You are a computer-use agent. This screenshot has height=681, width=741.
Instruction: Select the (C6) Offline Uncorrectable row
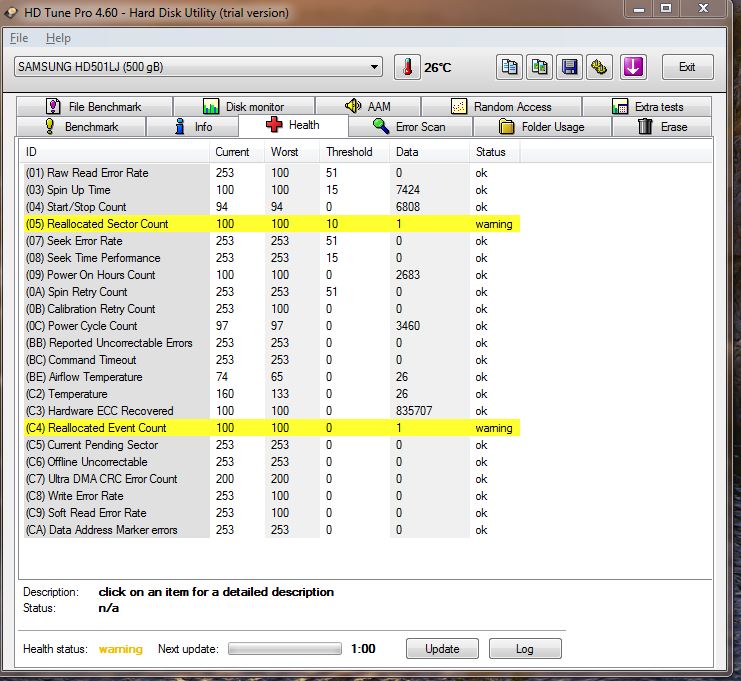coord(272,462)
